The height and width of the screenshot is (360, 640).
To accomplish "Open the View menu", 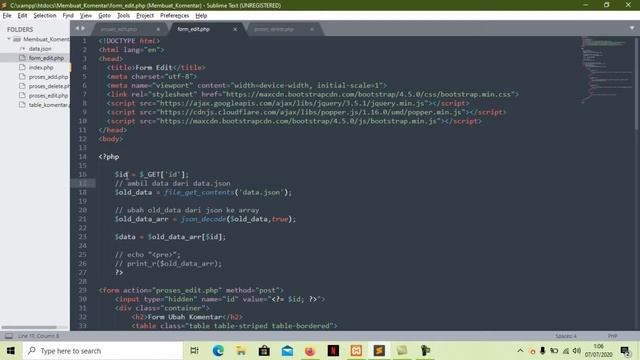I will [86, 16].
